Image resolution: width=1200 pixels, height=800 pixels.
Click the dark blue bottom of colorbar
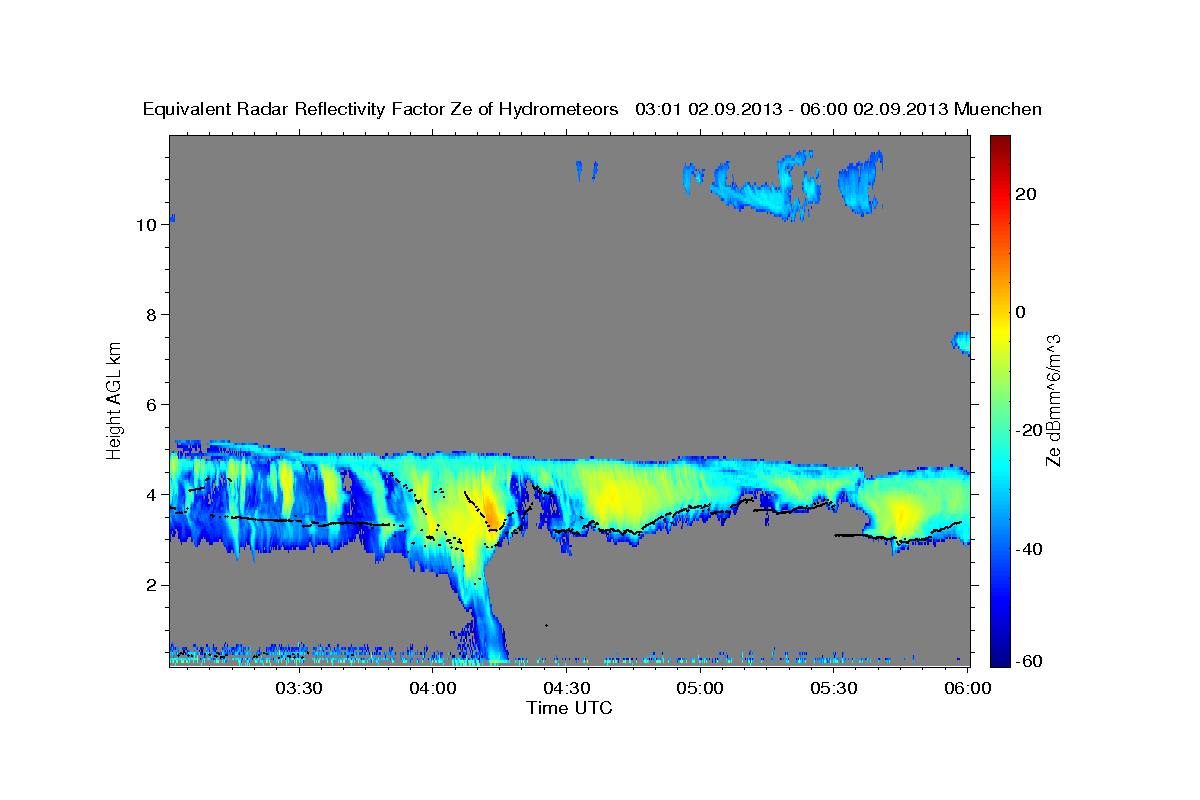[999, 655]
